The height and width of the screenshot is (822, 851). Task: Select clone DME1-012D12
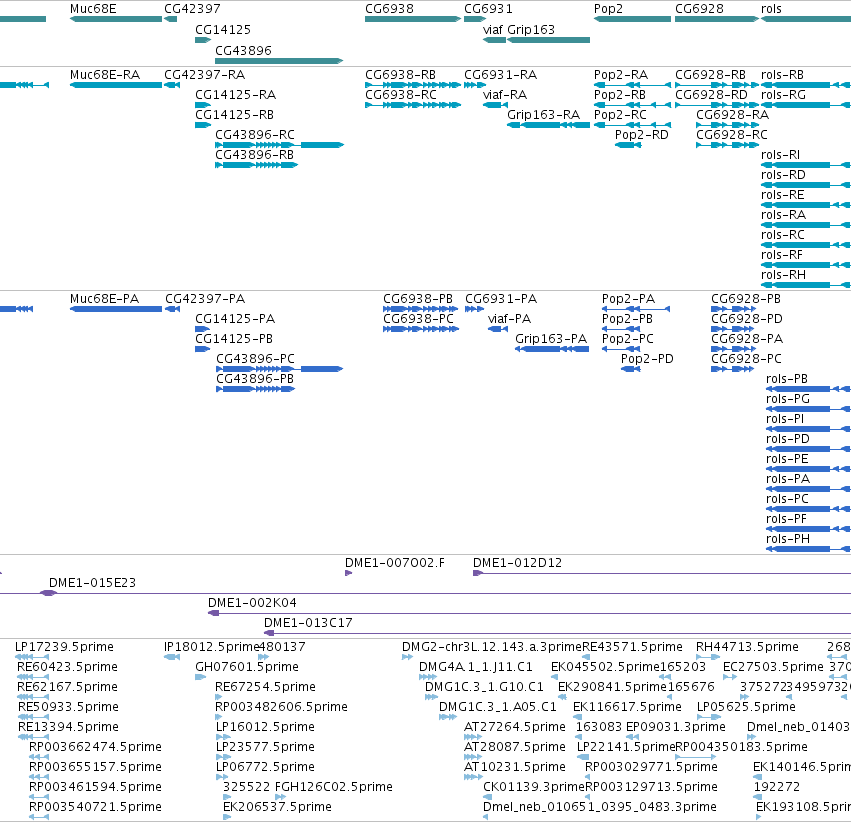pyautogui.click(x=517, y=563)
